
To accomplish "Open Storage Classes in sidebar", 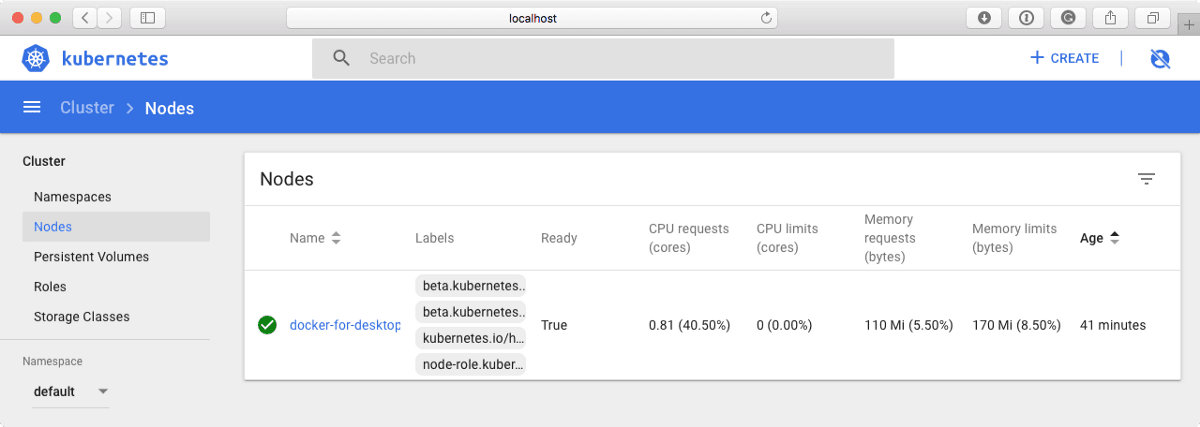I will pyautogui.click(x=81, y=317).
